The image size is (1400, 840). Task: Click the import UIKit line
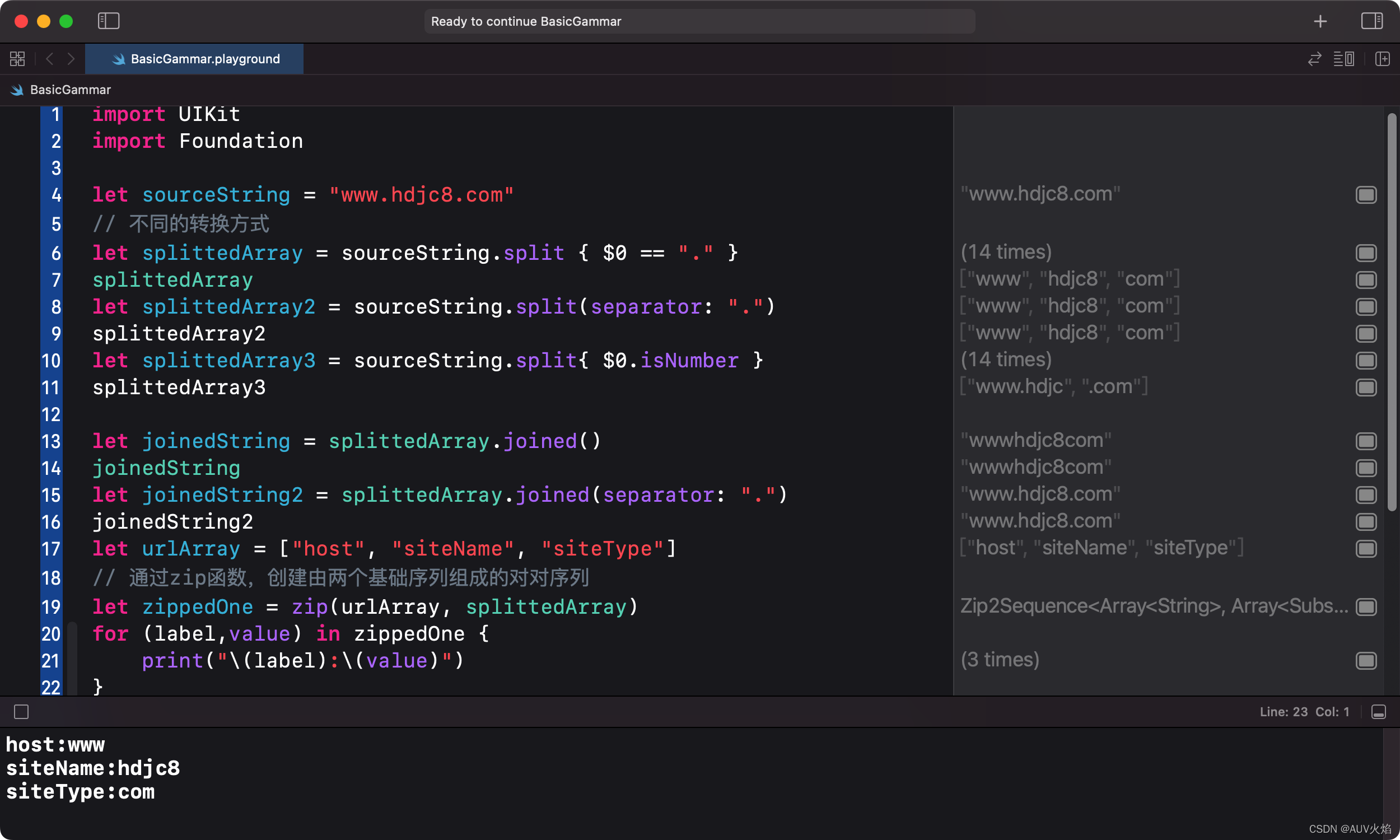click(166, 114)
